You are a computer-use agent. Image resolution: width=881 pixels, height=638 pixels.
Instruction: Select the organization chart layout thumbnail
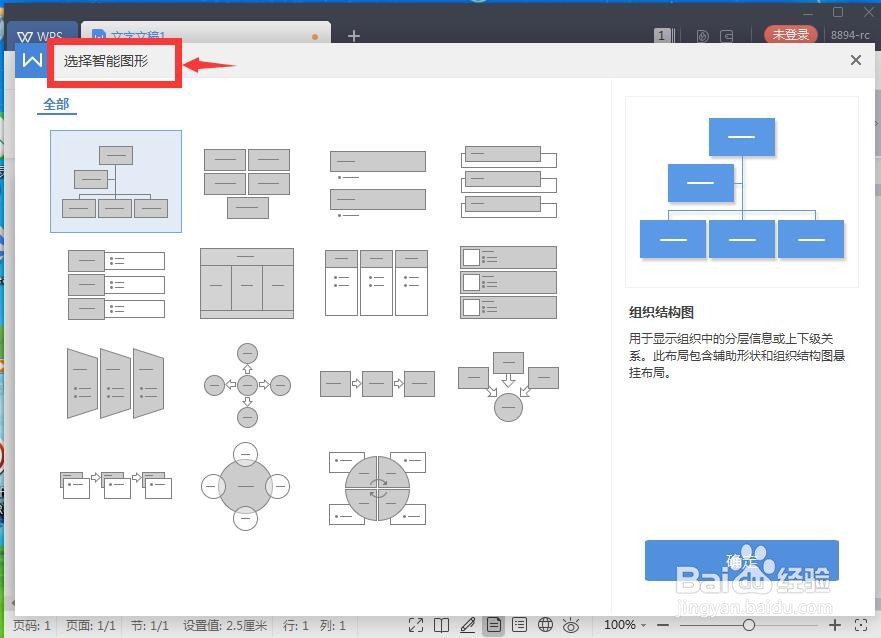coord(116,181)
